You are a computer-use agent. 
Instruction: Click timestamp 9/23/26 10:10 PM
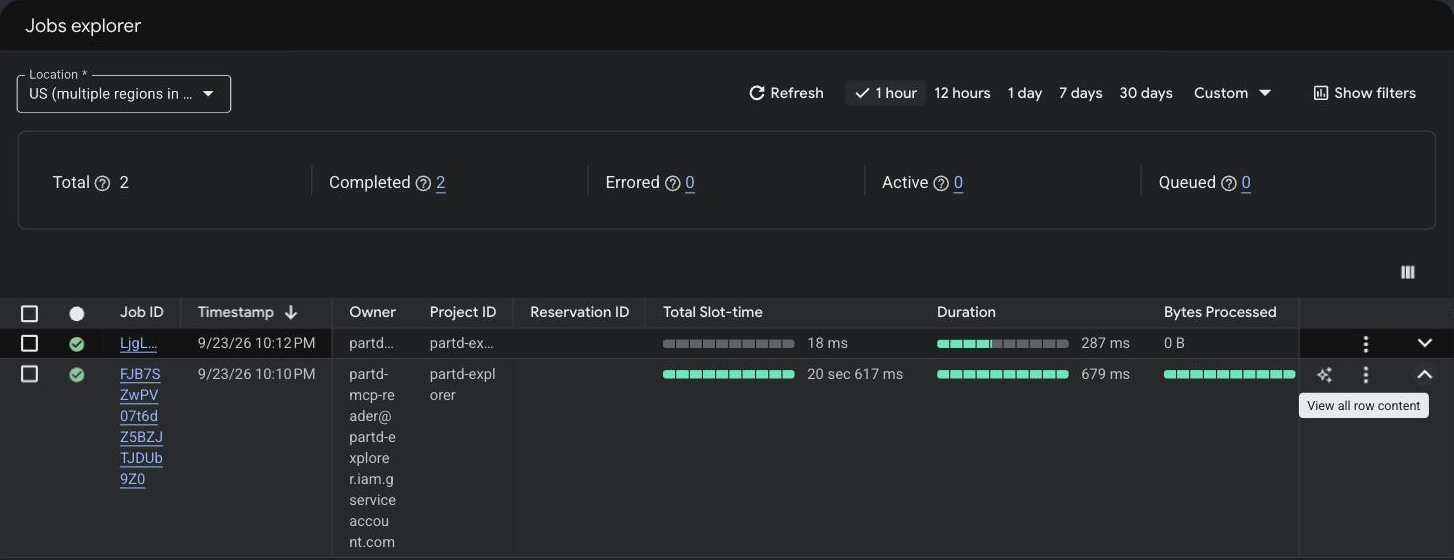click(257, 374)
